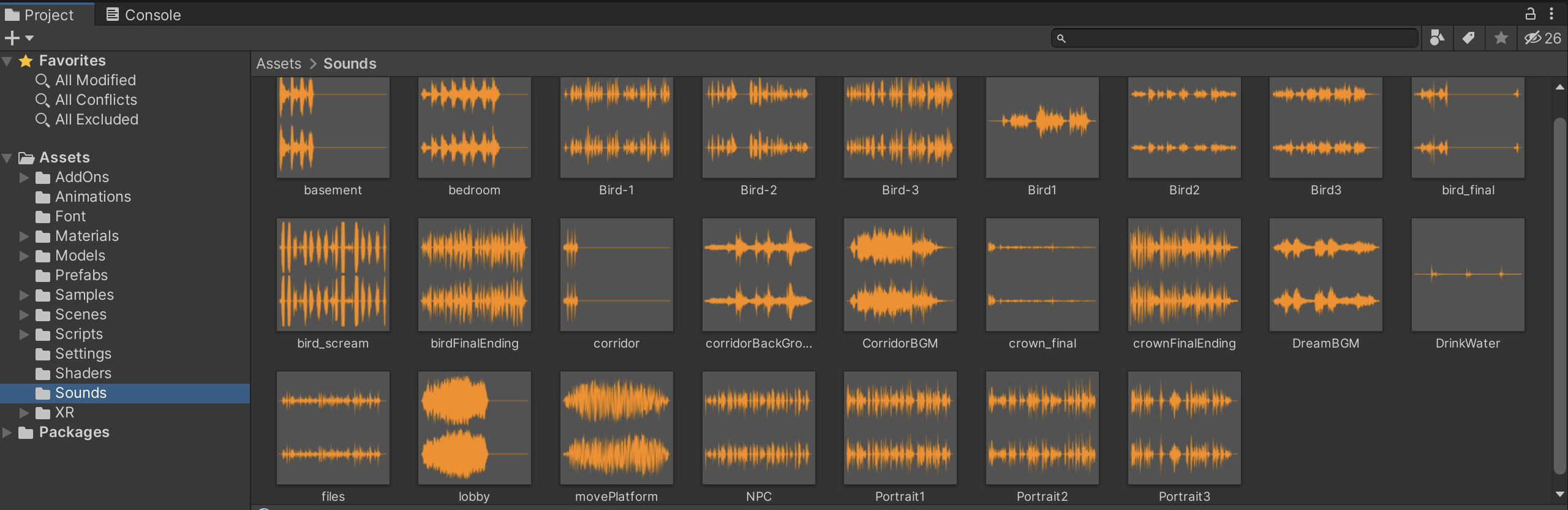Select All Excluded saved search
This screenshot has height=510, width=1568.
pyautogui.click(x=87, y=120)
